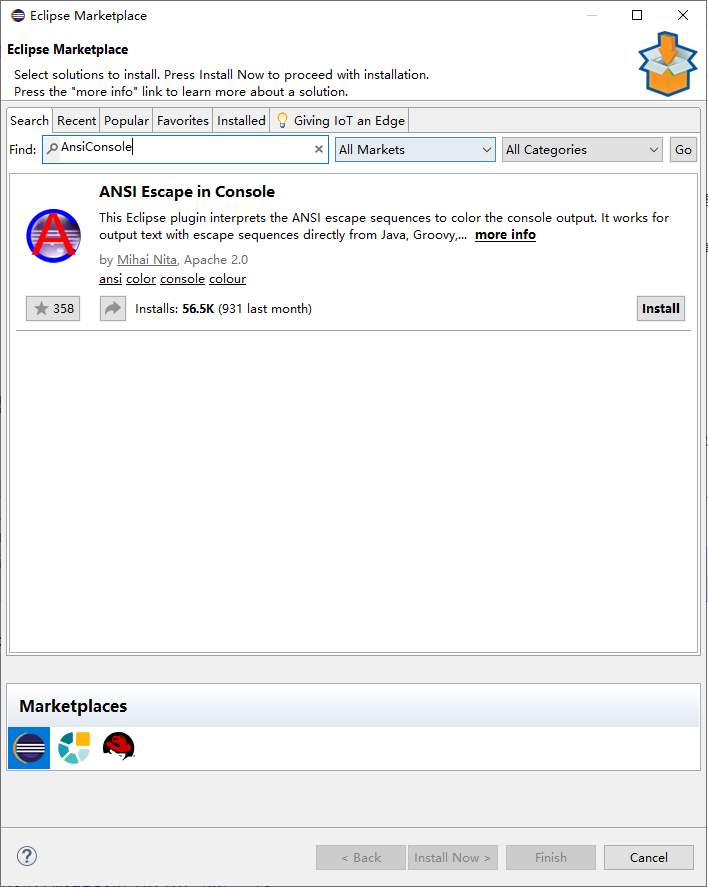Viewport: 708px width, 887px height.
Task: Open the Mihai Nita author link
Action: (x=146, y=260)
